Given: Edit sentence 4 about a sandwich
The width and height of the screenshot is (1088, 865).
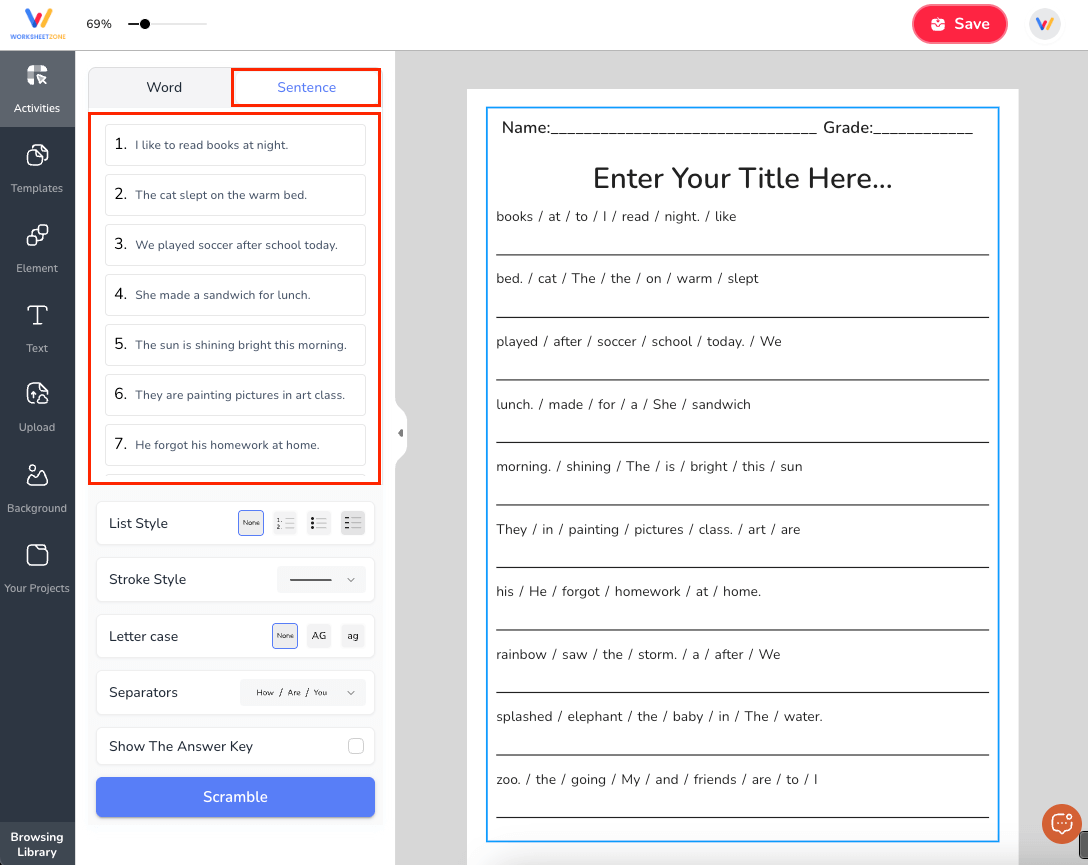Looking at the screenshot, I should (x=235, y=295).
